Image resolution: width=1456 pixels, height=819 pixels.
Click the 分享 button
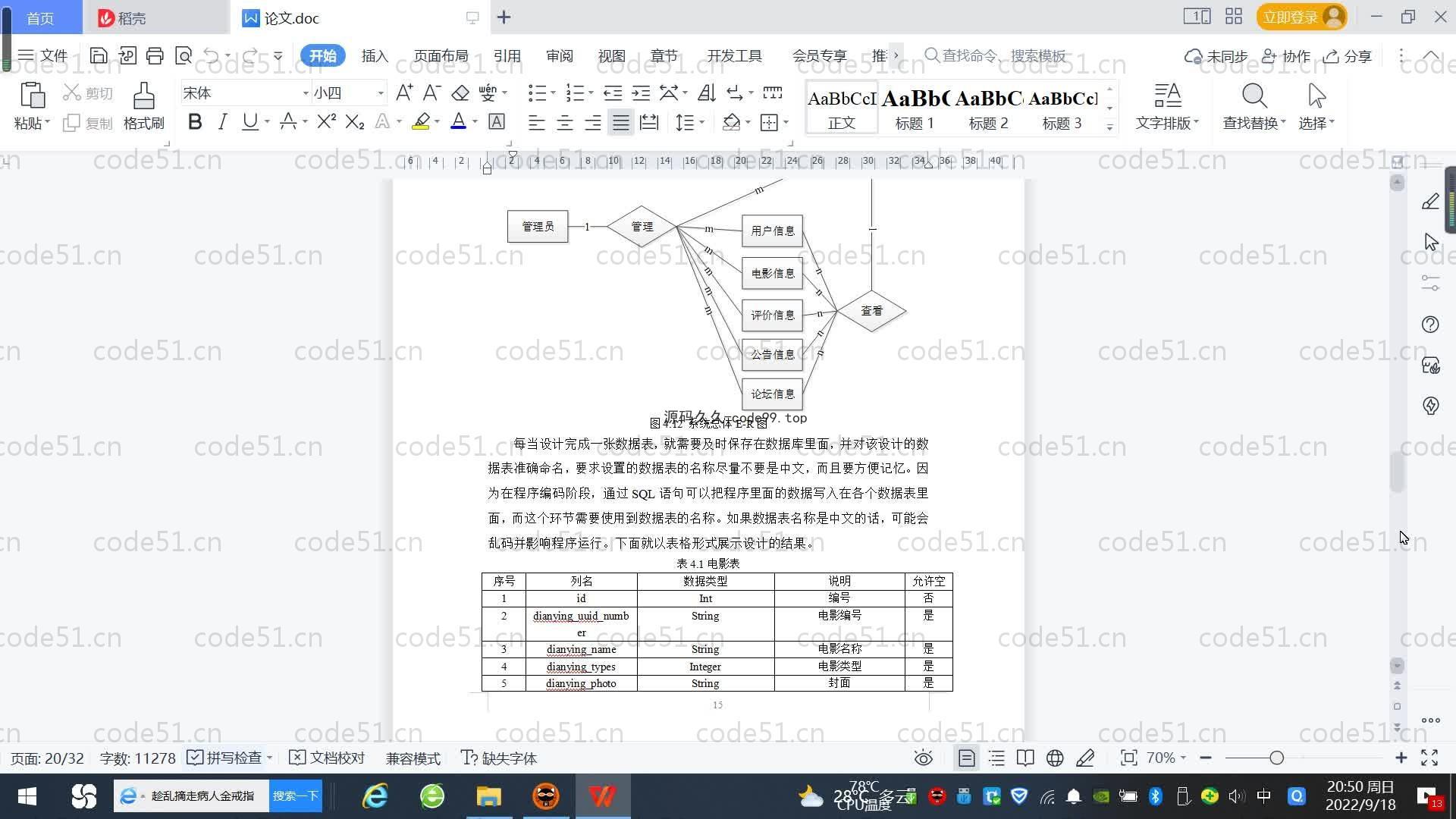(x=1348, y=56)
